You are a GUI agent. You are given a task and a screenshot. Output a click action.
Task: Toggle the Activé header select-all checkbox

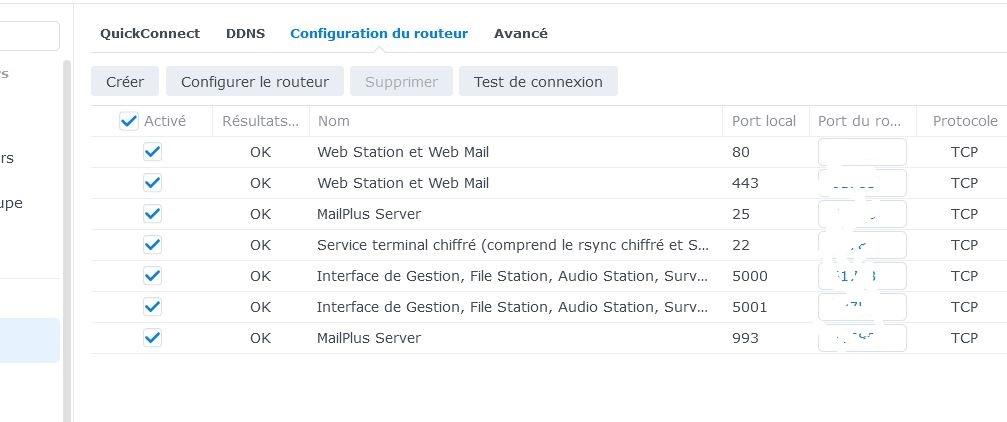pos(128,121)
